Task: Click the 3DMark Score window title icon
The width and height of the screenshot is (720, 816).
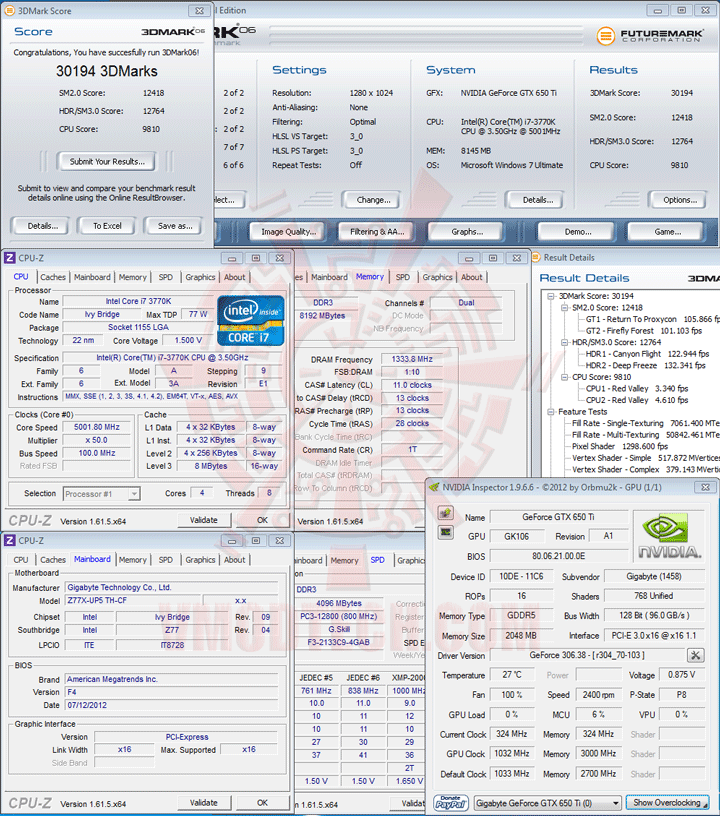Action: click(9, 10)
